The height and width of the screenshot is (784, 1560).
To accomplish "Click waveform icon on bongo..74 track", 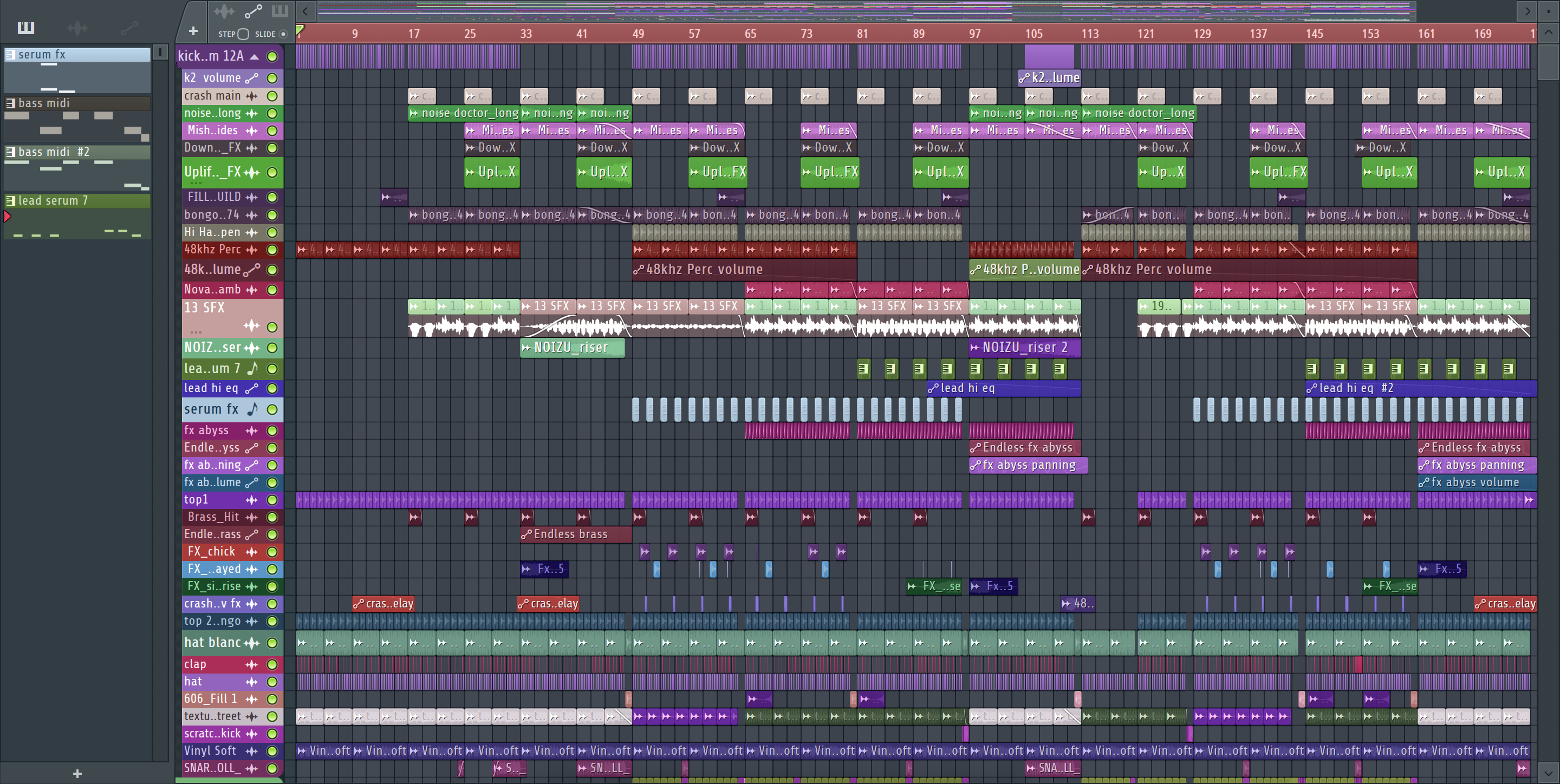I will [252, 215].
